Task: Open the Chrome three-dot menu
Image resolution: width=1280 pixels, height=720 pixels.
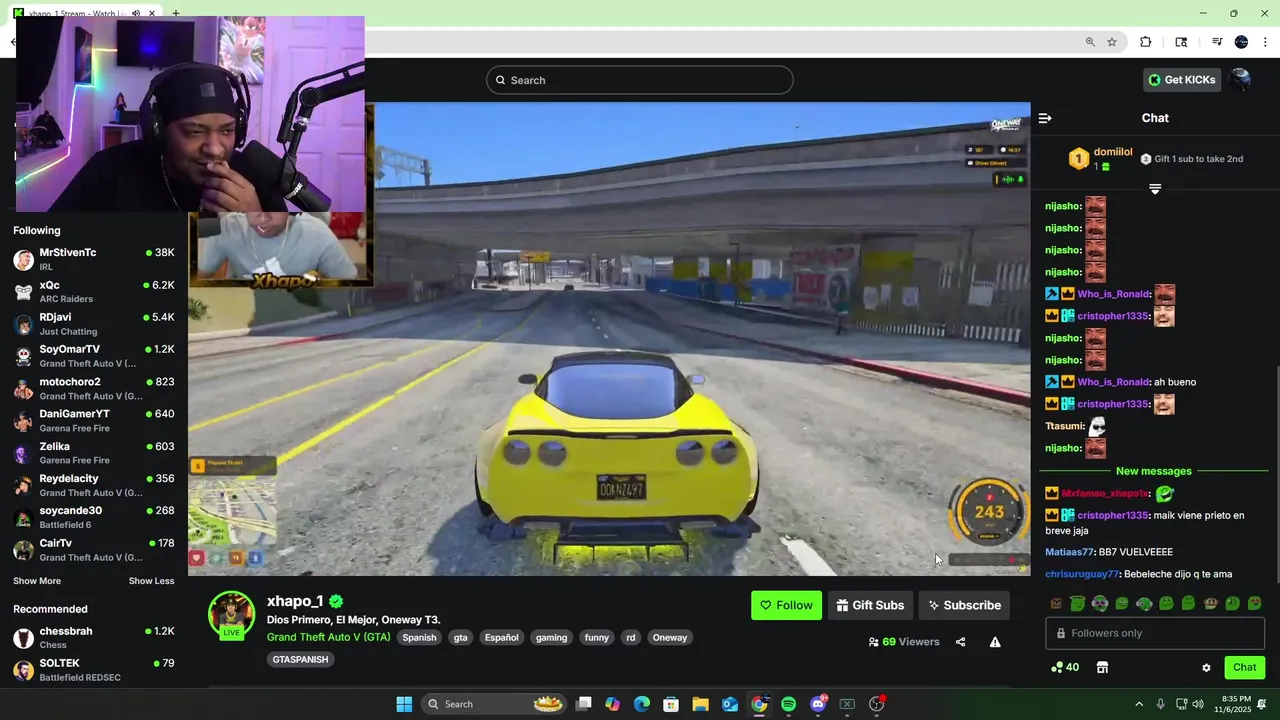Action: [x=1265, y=42]
